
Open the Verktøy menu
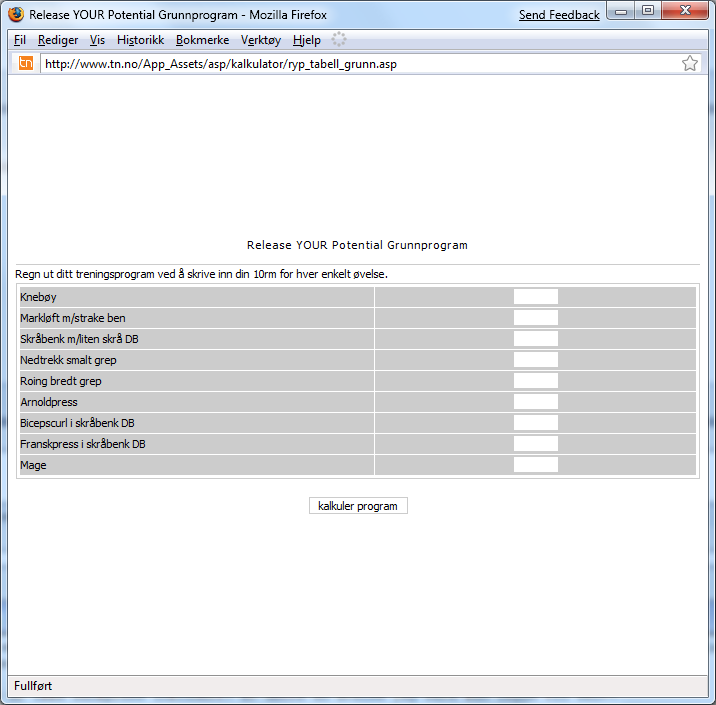[x=261, y=40]
